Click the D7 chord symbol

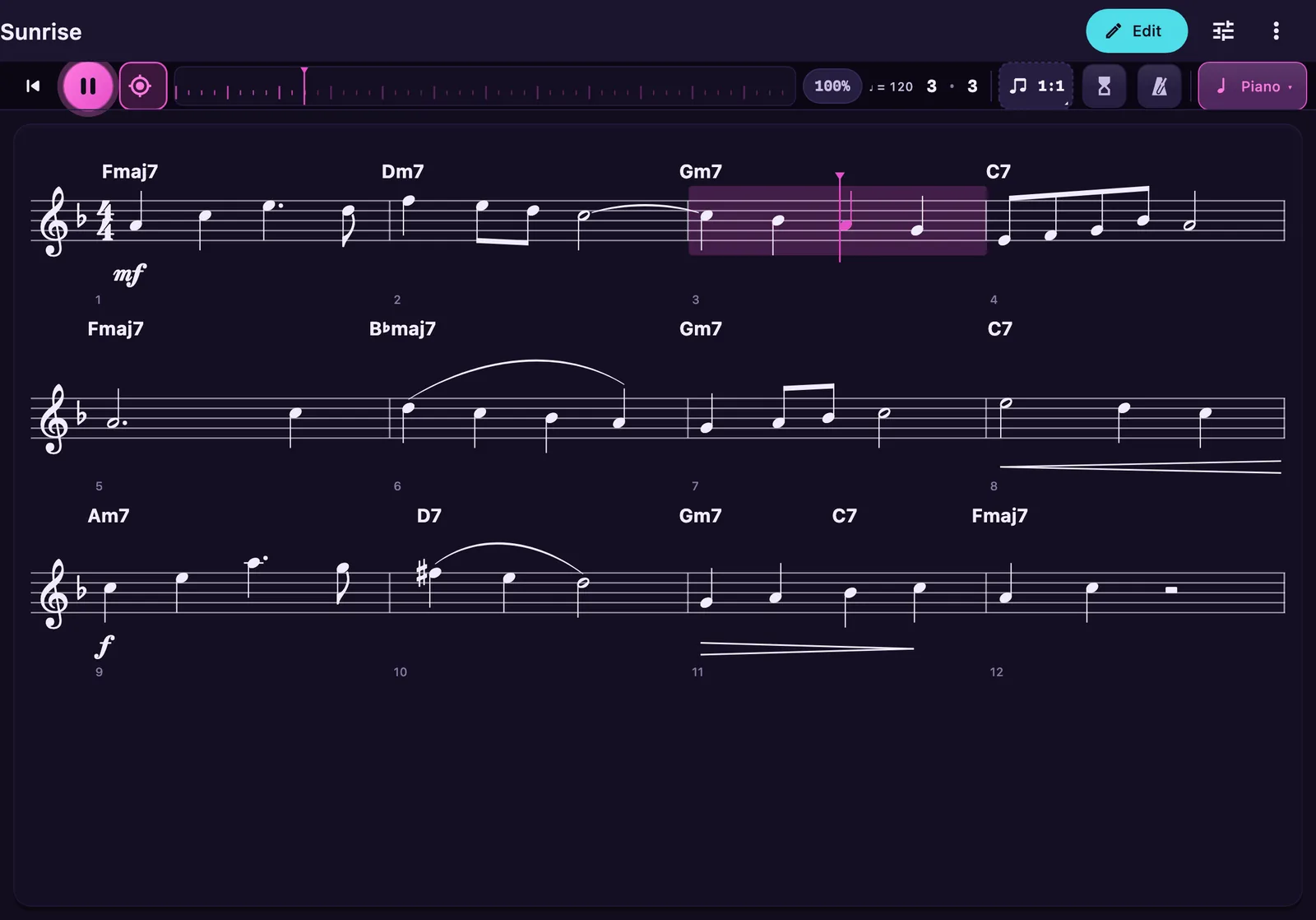point(429,515)
